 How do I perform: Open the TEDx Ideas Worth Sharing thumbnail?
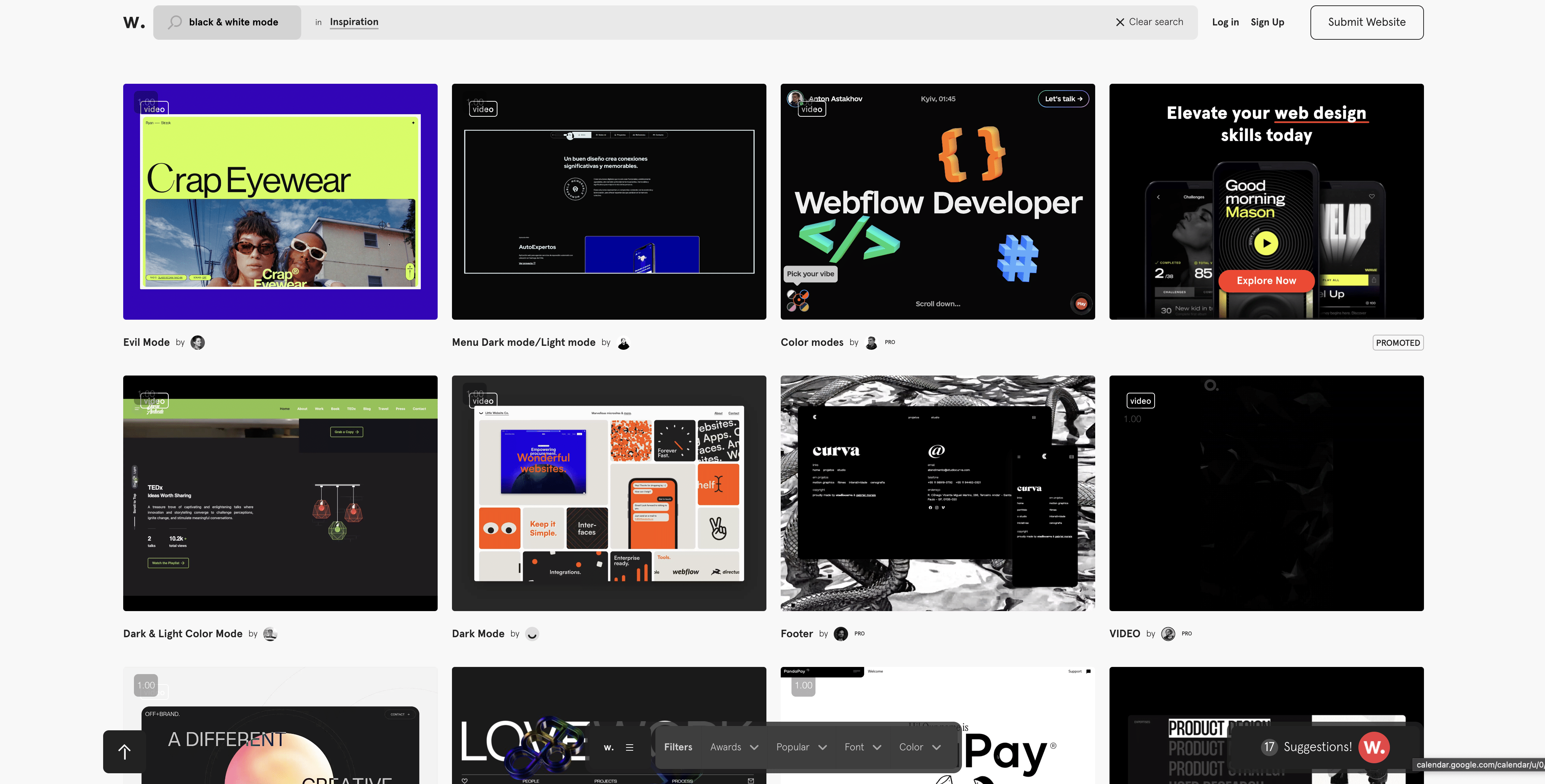click(x=280, y=493)
